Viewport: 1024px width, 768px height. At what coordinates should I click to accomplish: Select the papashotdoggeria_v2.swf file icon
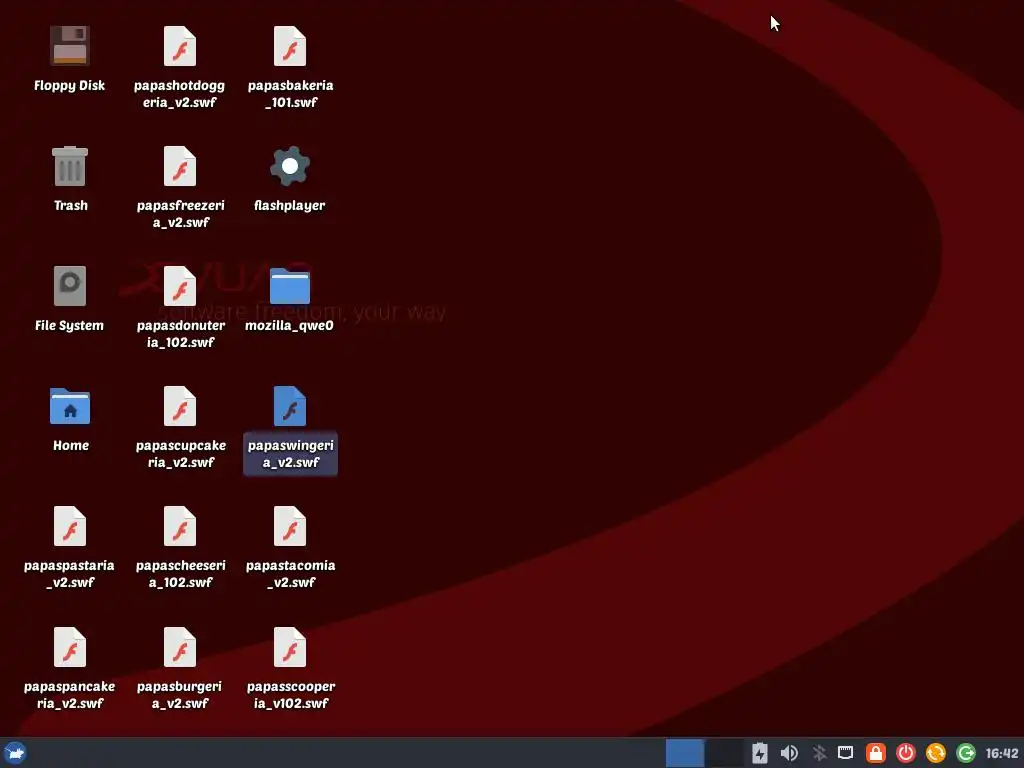[x=180, y=46]
